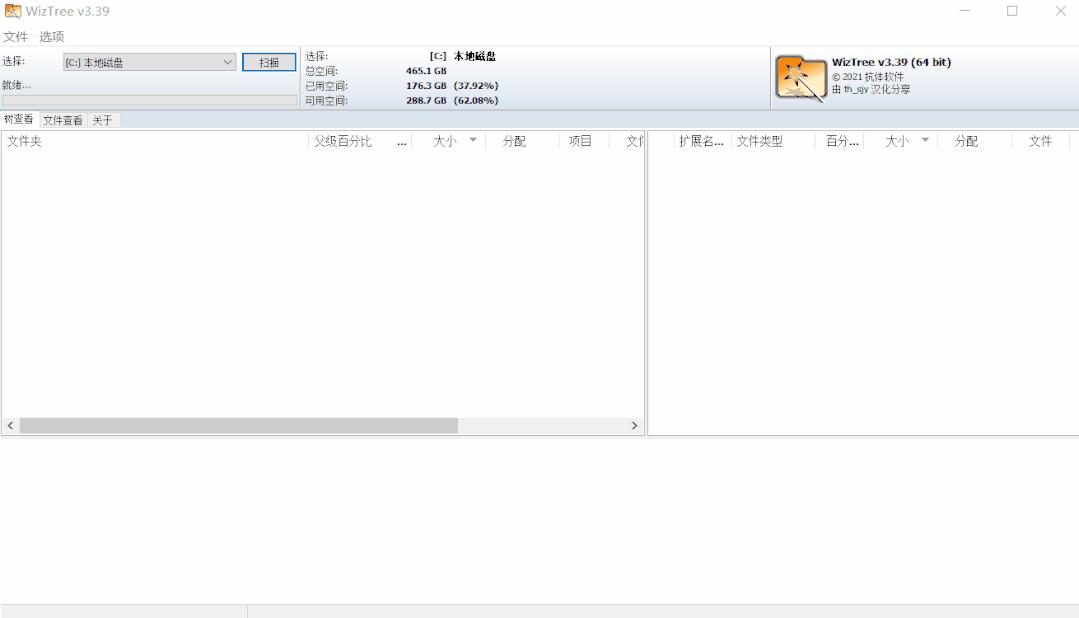Click the ellipsis icon beside 父级百分比 header
Viewport: 1079px width, 618px height.
point(402,141)
